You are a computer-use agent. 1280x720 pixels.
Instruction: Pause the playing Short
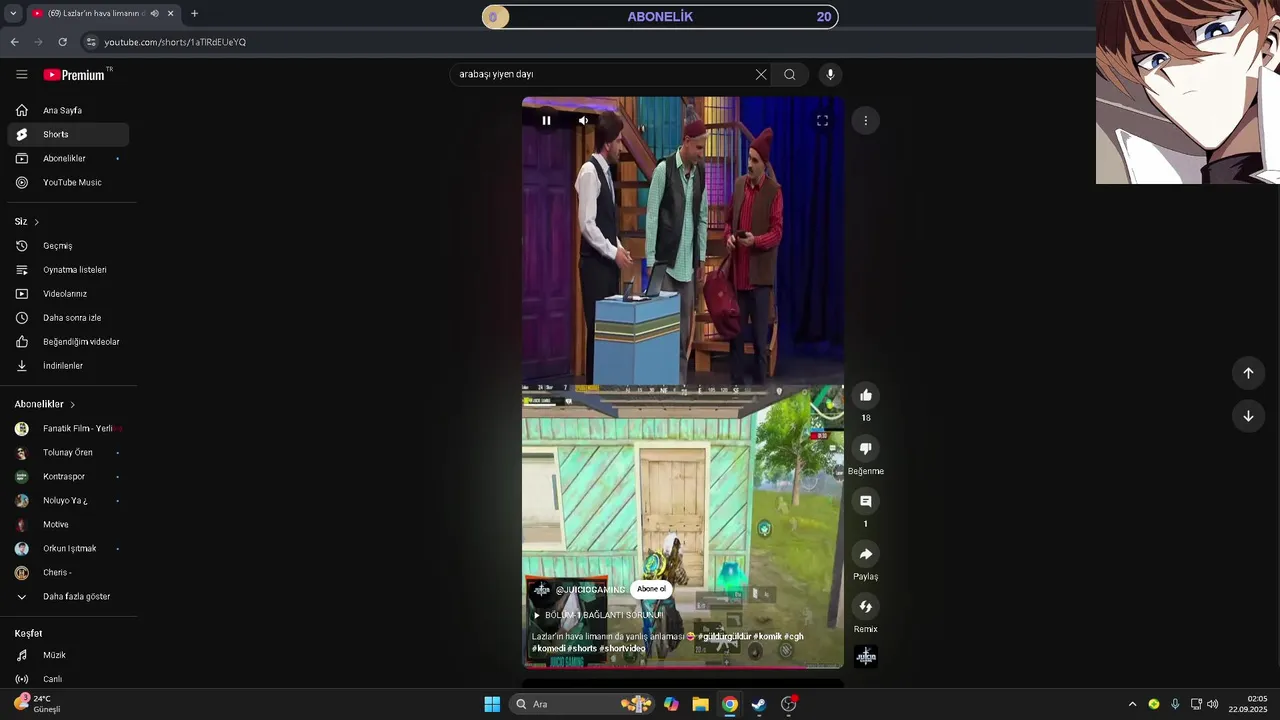pyautogui.click(x=546, y=120)
